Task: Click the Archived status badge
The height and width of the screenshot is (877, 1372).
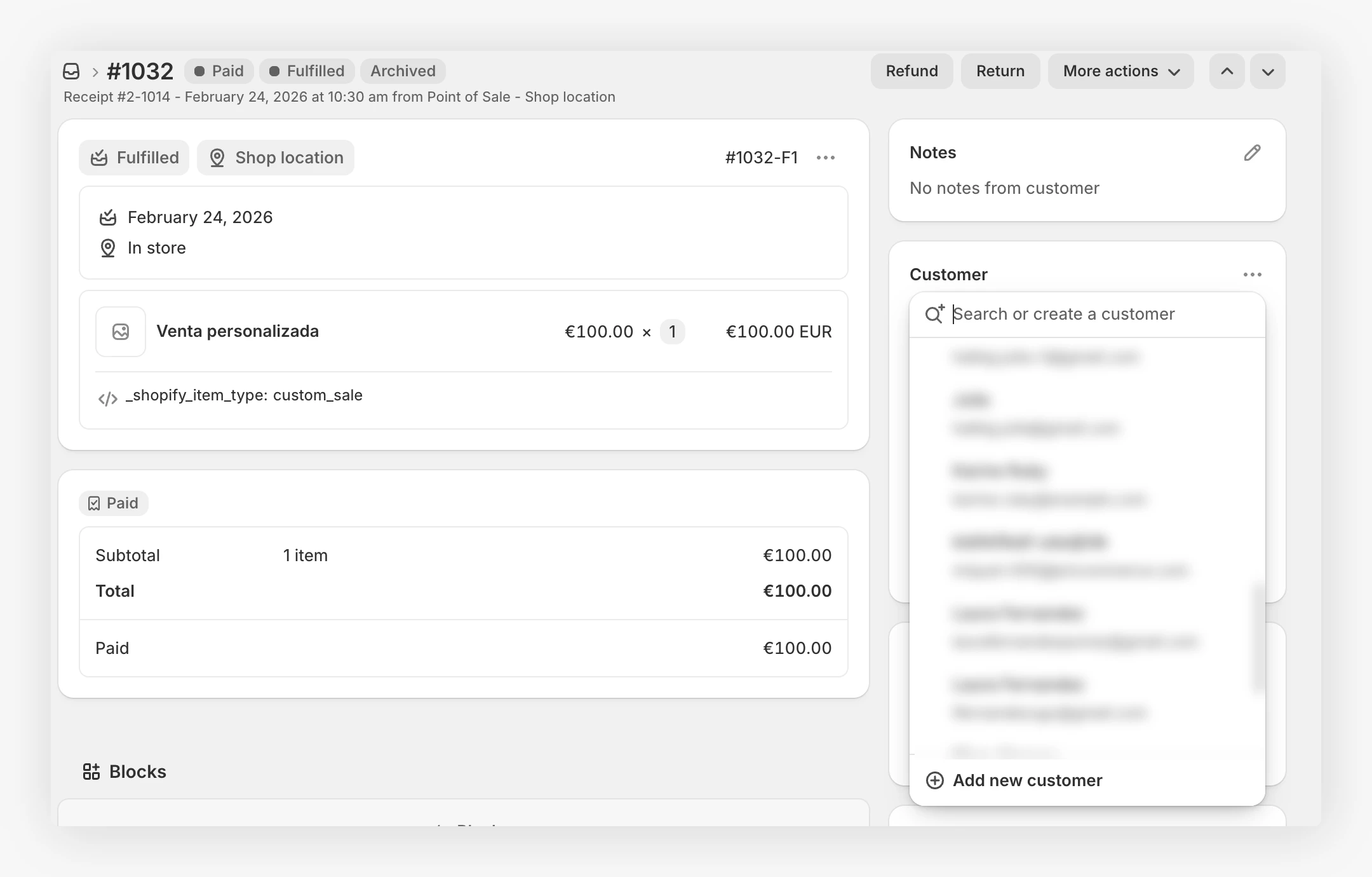Action: tap(403, 71)
